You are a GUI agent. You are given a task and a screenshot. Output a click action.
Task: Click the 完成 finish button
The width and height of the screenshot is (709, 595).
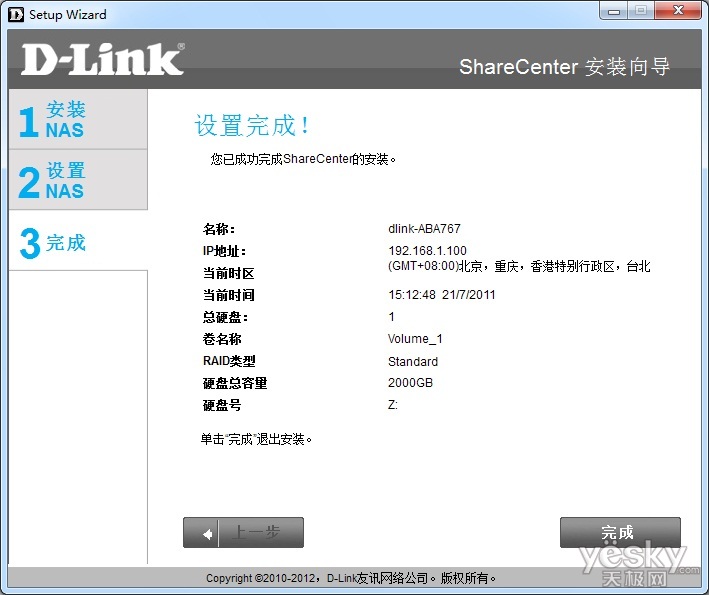(620, 532)
